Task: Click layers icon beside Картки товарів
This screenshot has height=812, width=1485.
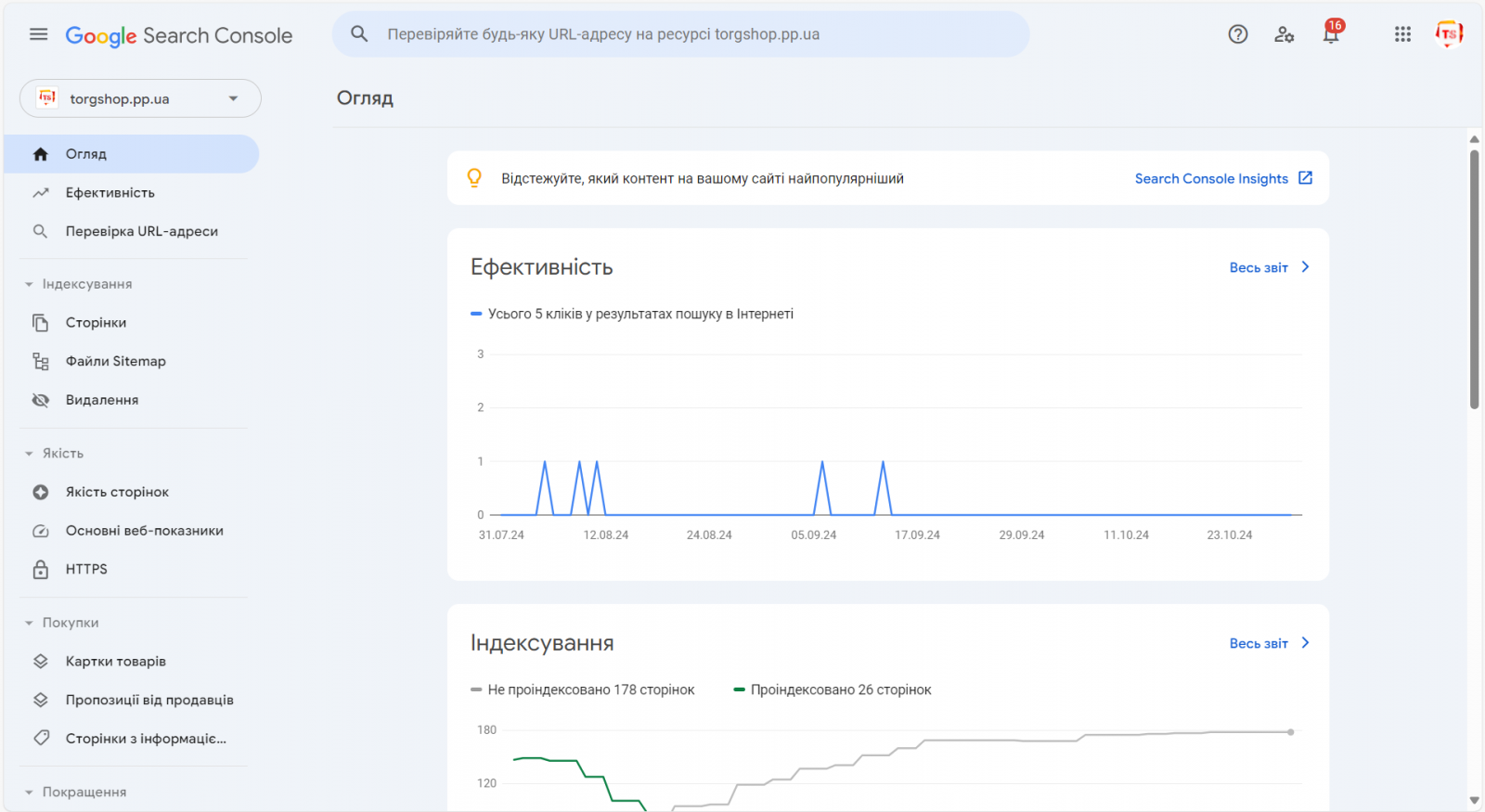Action: click(x=41, y=662)
